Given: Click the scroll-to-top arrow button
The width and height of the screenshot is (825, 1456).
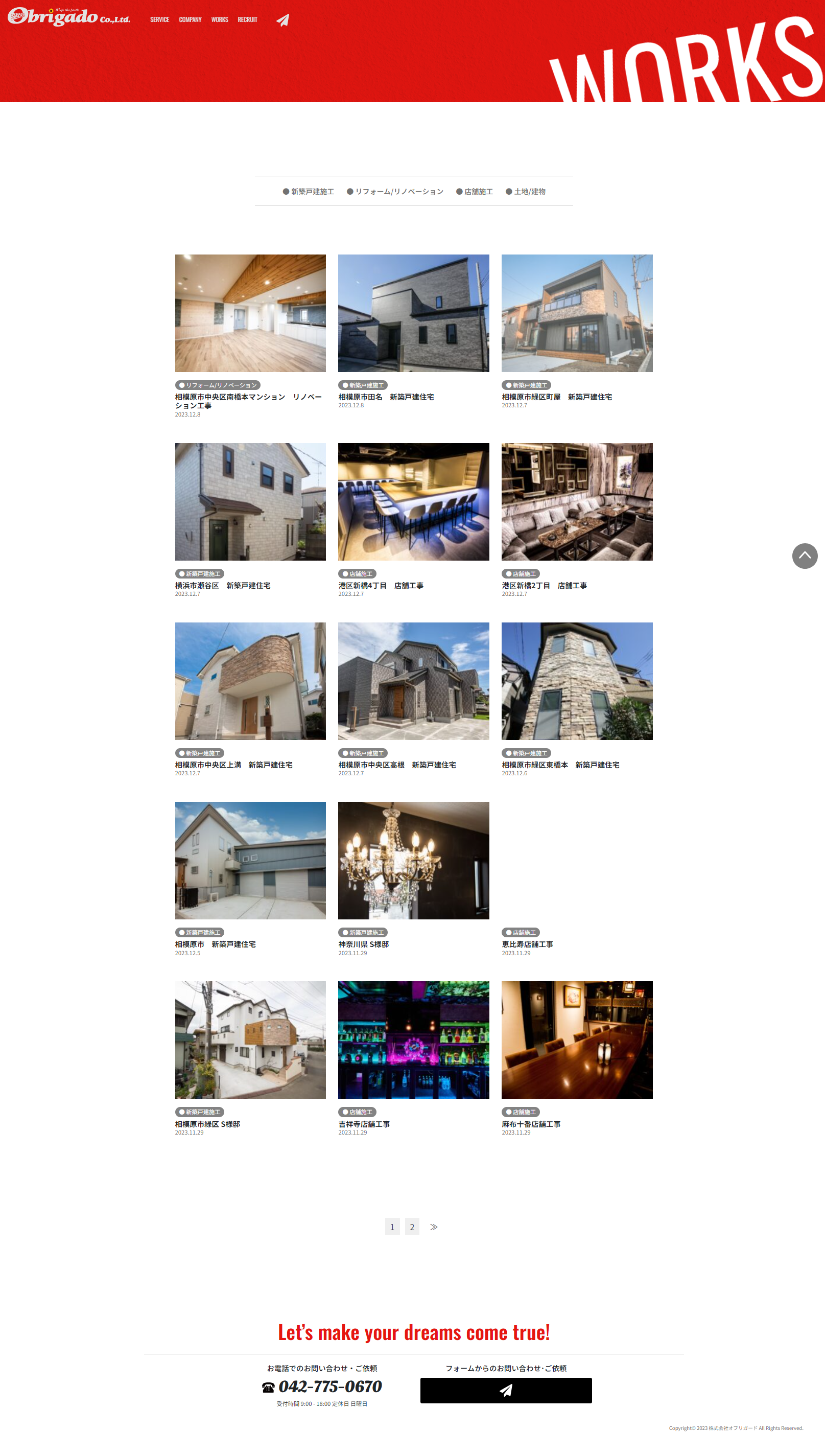Looking at the screenshot, I should coord(804,556).
